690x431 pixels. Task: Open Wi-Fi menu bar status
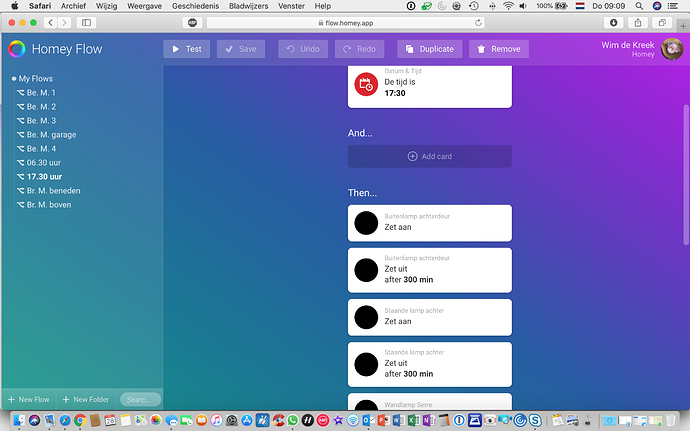(508, 6)
